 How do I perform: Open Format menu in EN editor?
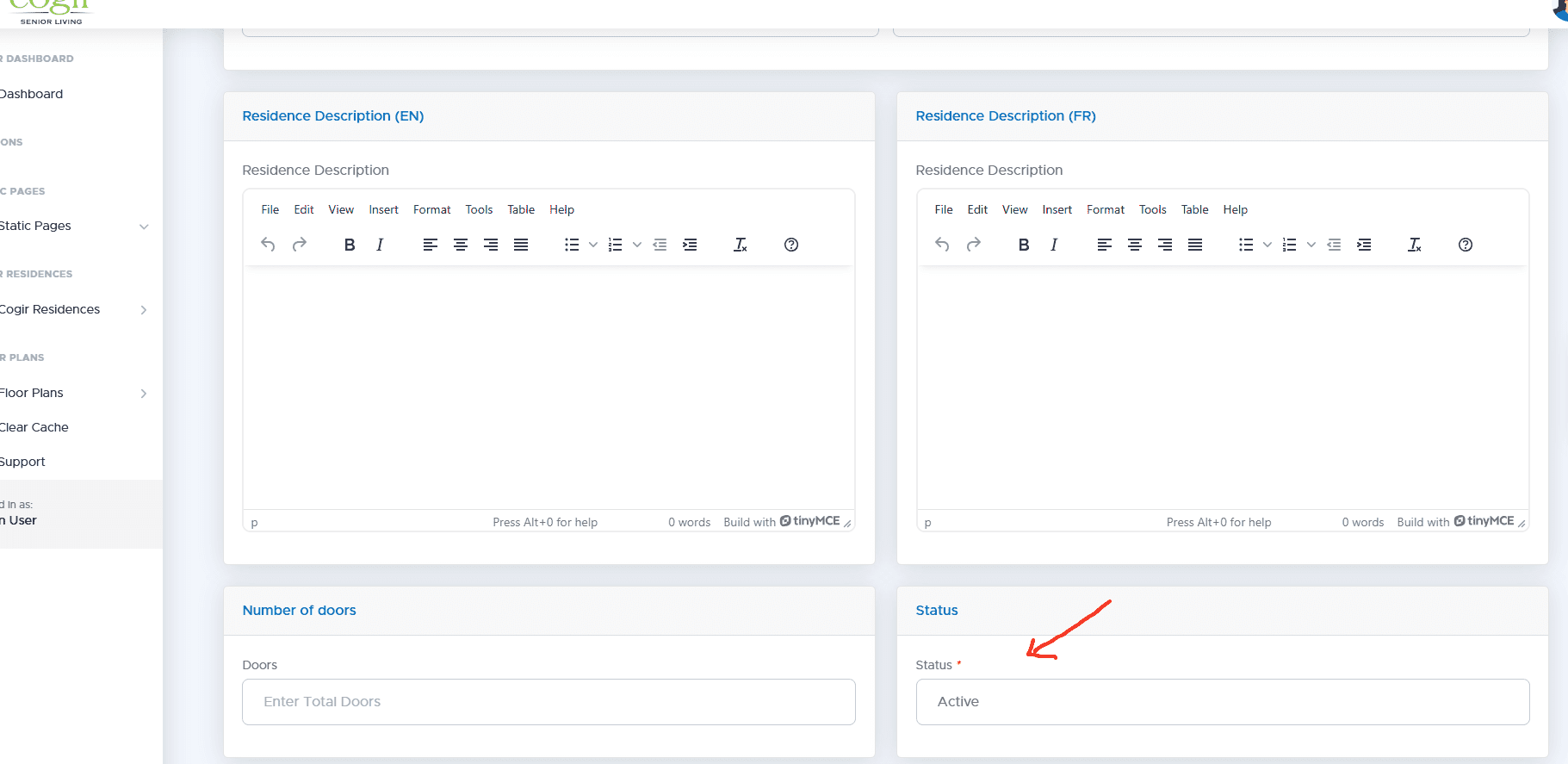pyautogui.click(x=432, y=209)
